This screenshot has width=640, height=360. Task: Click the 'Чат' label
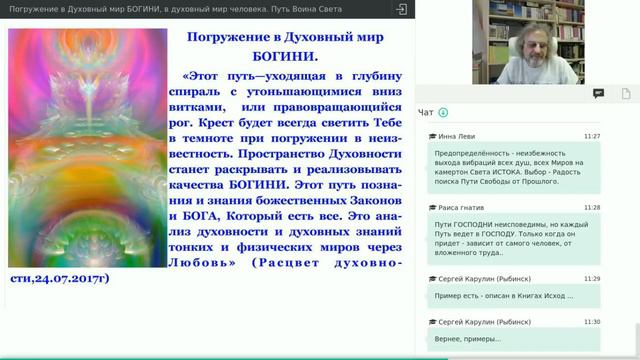[x=426, y=113]
